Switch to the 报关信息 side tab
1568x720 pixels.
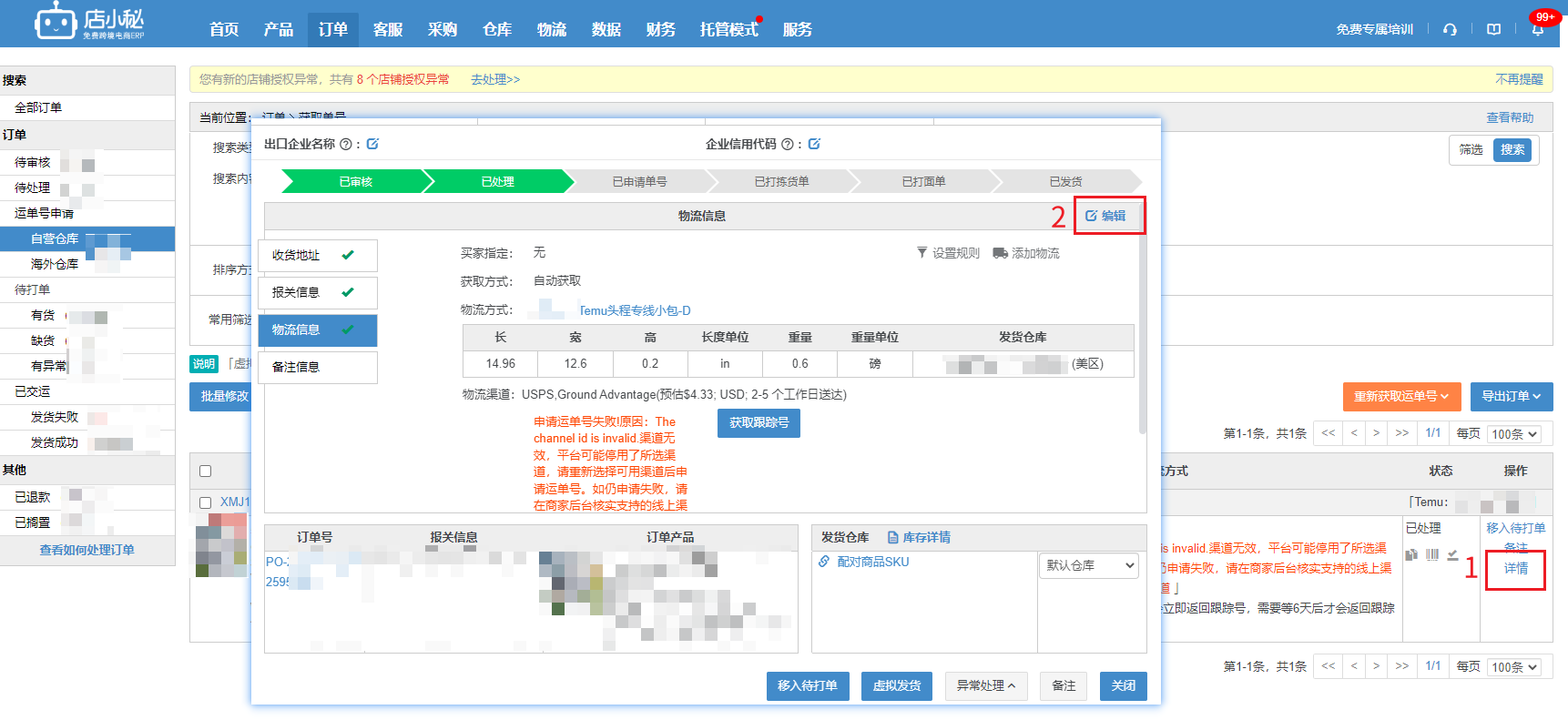[x=317, y=292]
